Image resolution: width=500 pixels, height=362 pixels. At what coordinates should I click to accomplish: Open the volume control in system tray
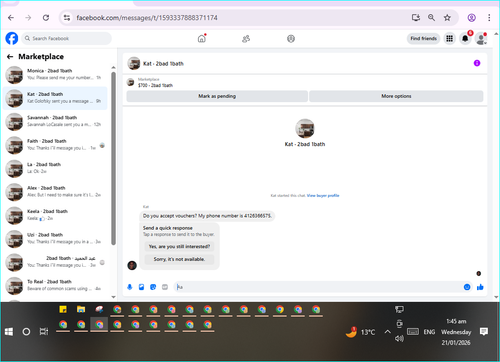tap(399, 339)
